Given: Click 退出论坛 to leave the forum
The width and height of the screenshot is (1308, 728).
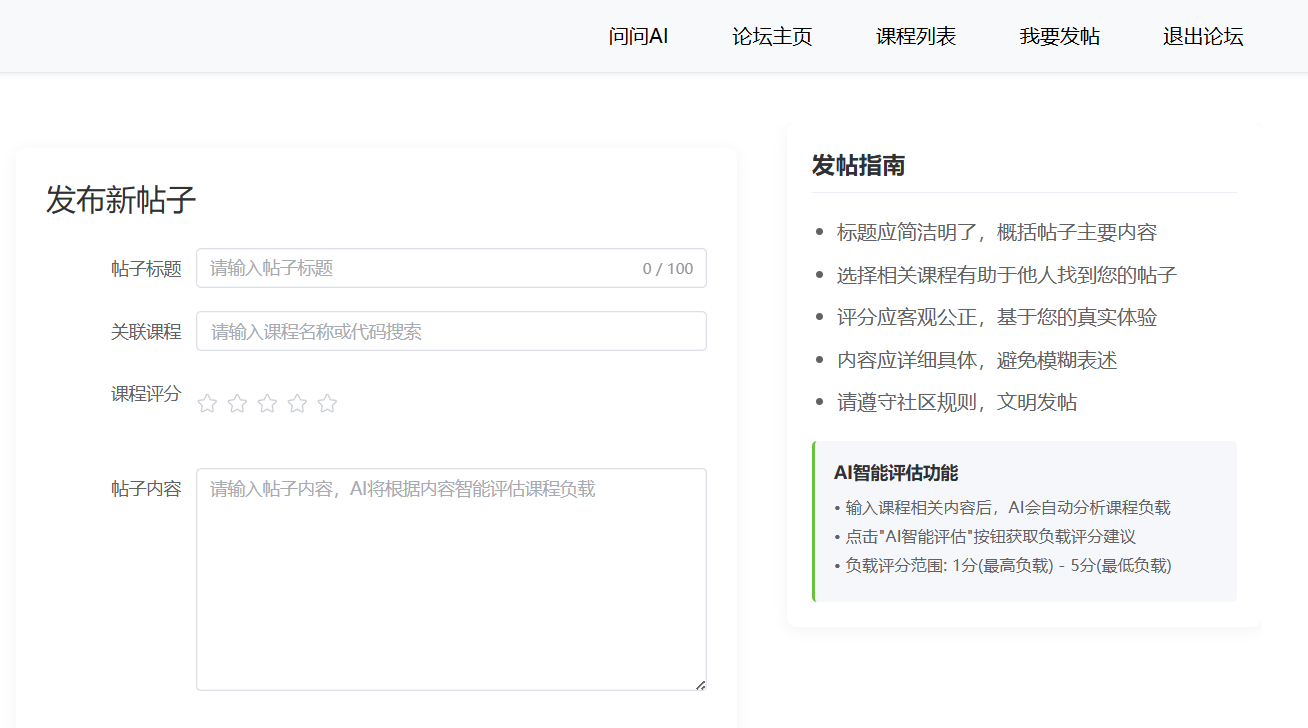Looking at the screenshot, I should pos(1203,36).
